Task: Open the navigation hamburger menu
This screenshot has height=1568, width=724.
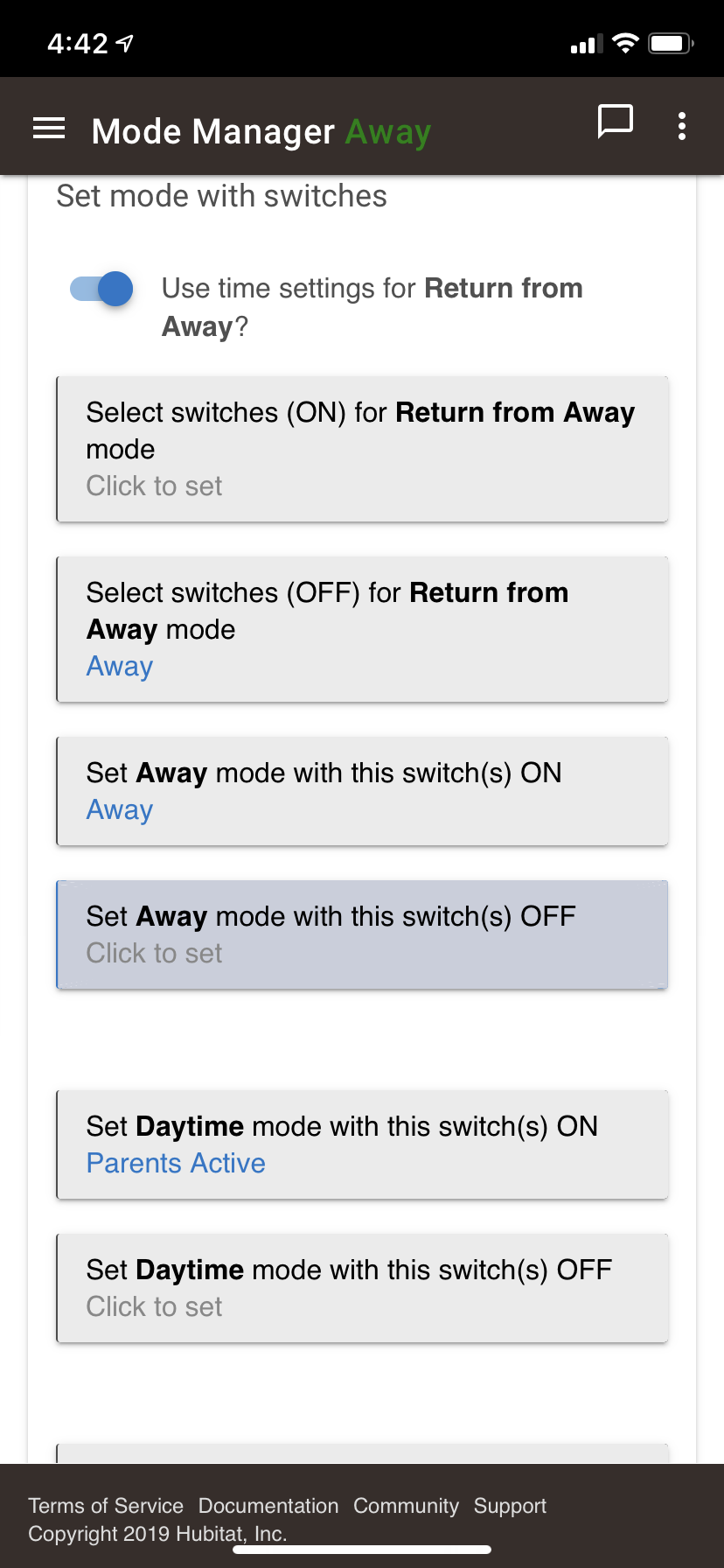Action: tap(48, 128)
